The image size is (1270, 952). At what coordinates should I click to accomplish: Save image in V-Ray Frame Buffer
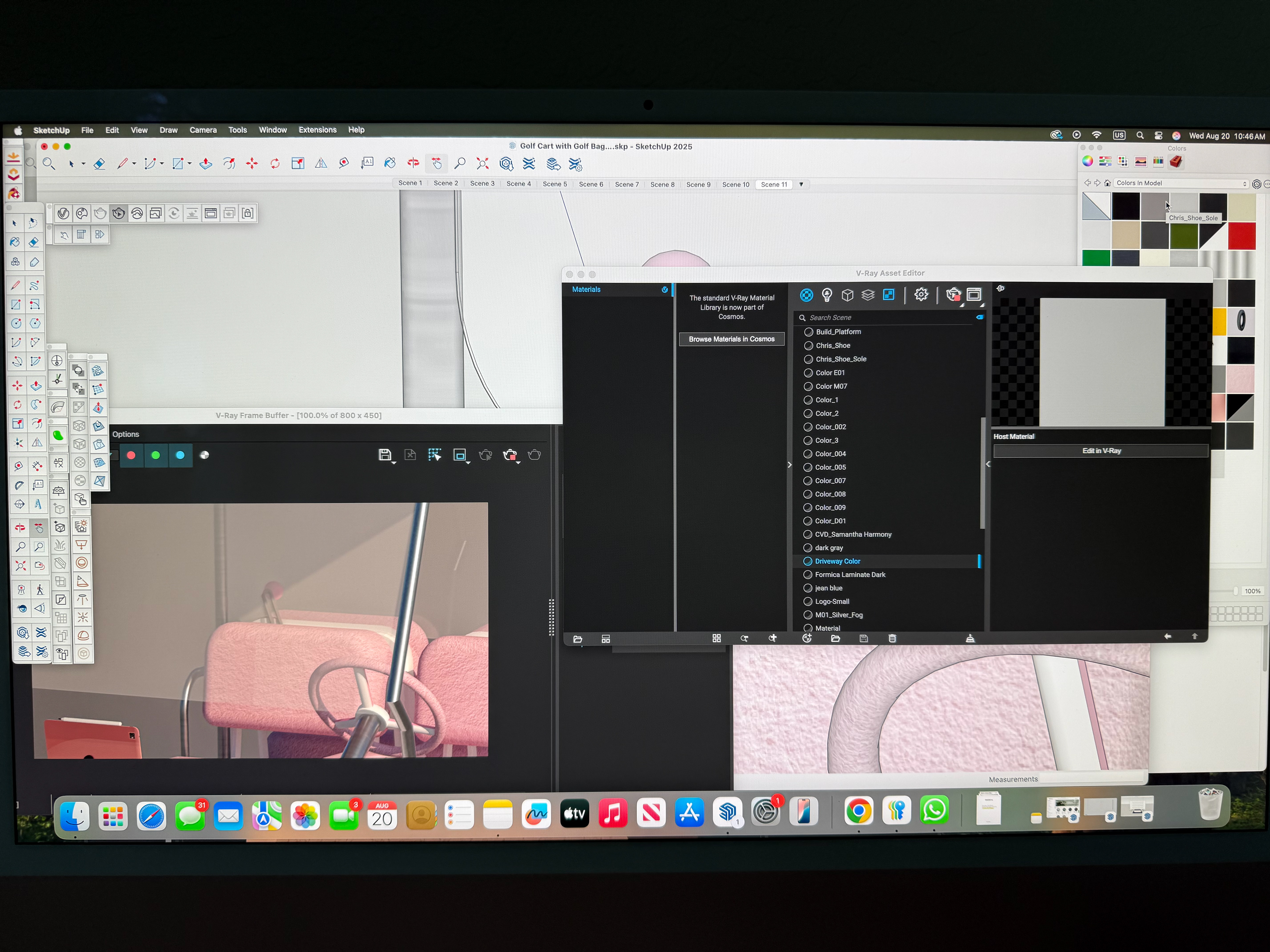pyautogui.click(x=385, y=455)
